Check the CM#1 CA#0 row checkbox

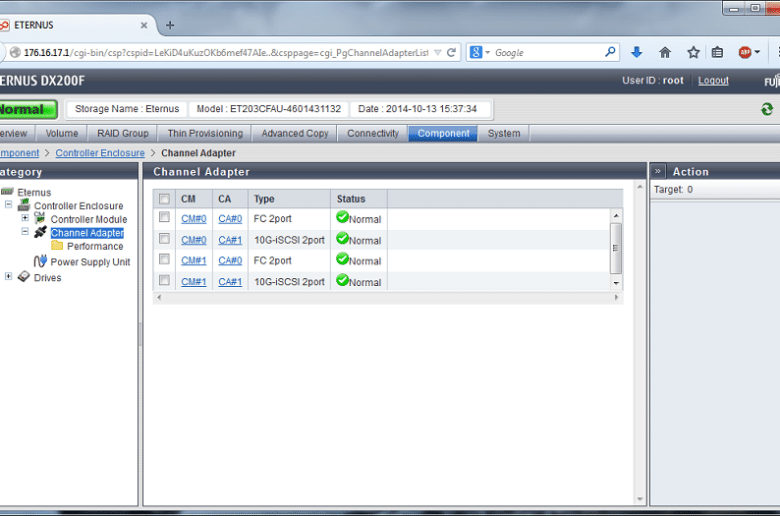coord(164,259)
